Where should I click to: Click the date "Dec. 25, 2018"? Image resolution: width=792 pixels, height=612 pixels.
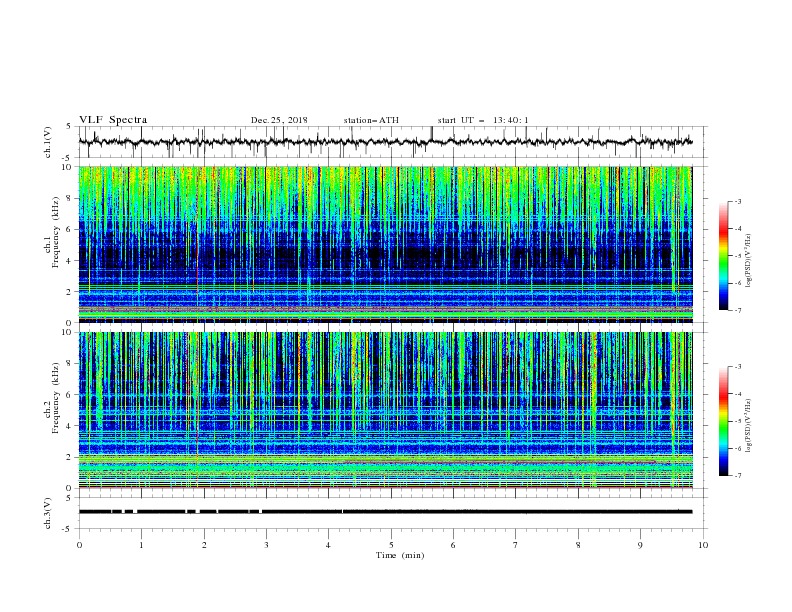pos(279,120)
